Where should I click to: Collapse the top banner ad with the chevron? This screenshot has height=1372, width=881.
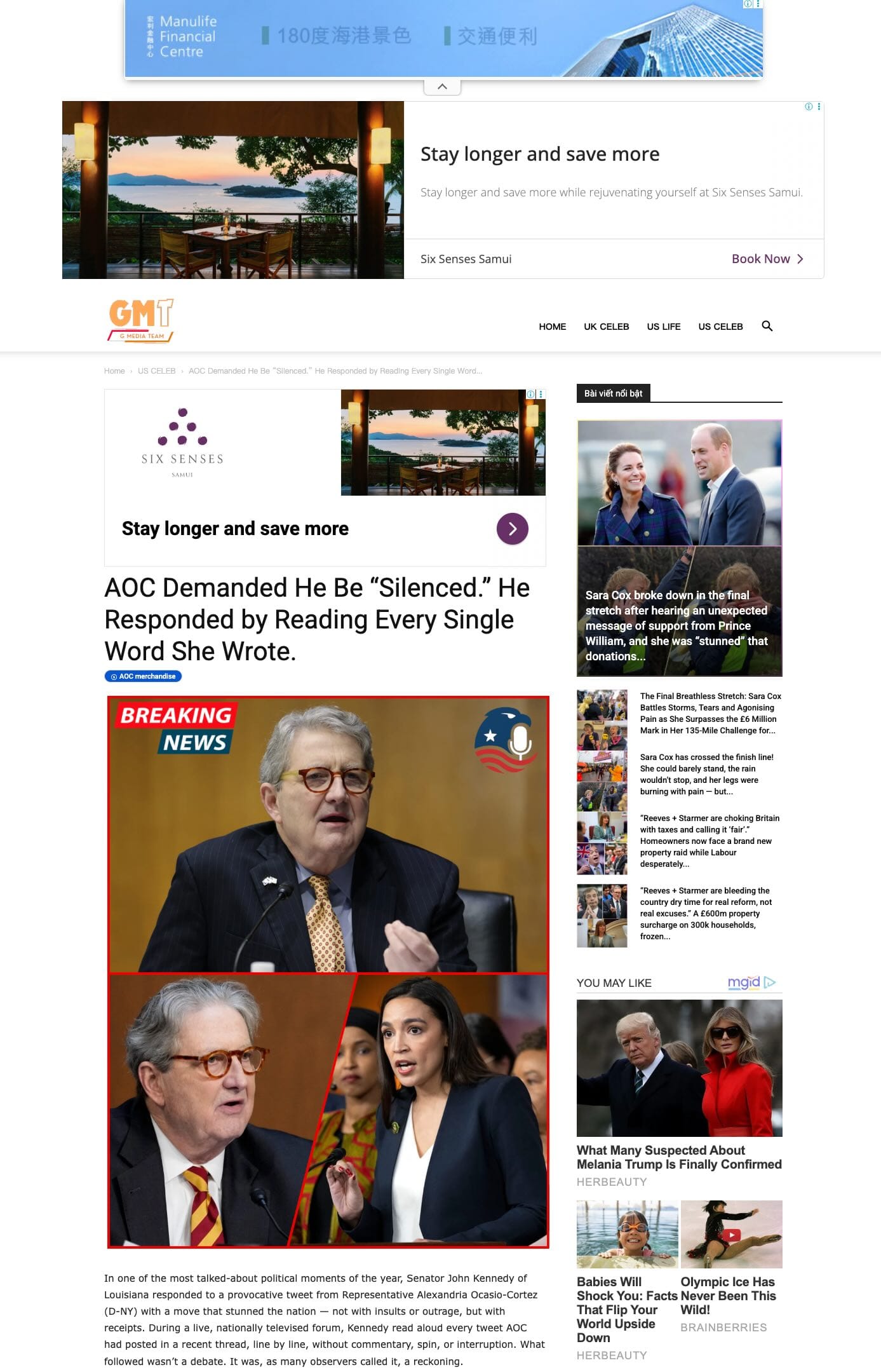(x=442, y=86)
